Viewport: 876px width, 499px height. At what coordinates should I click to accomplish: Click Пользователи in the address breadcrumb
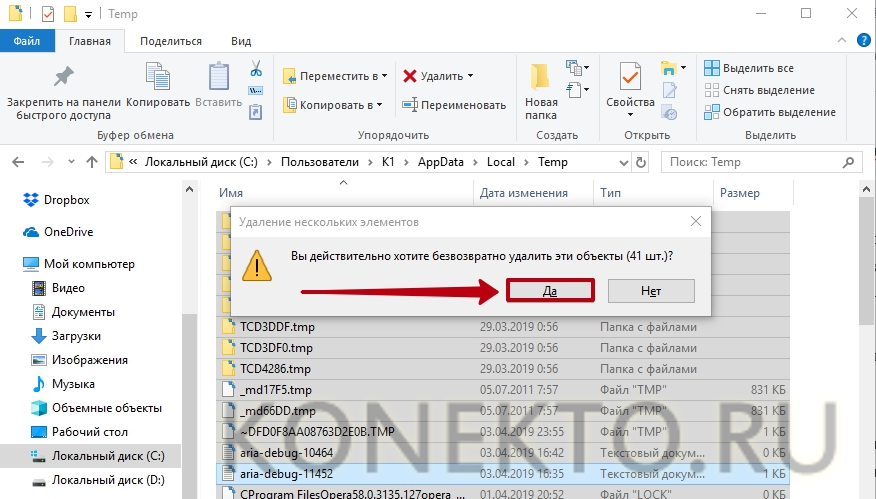tap(320, 162)
